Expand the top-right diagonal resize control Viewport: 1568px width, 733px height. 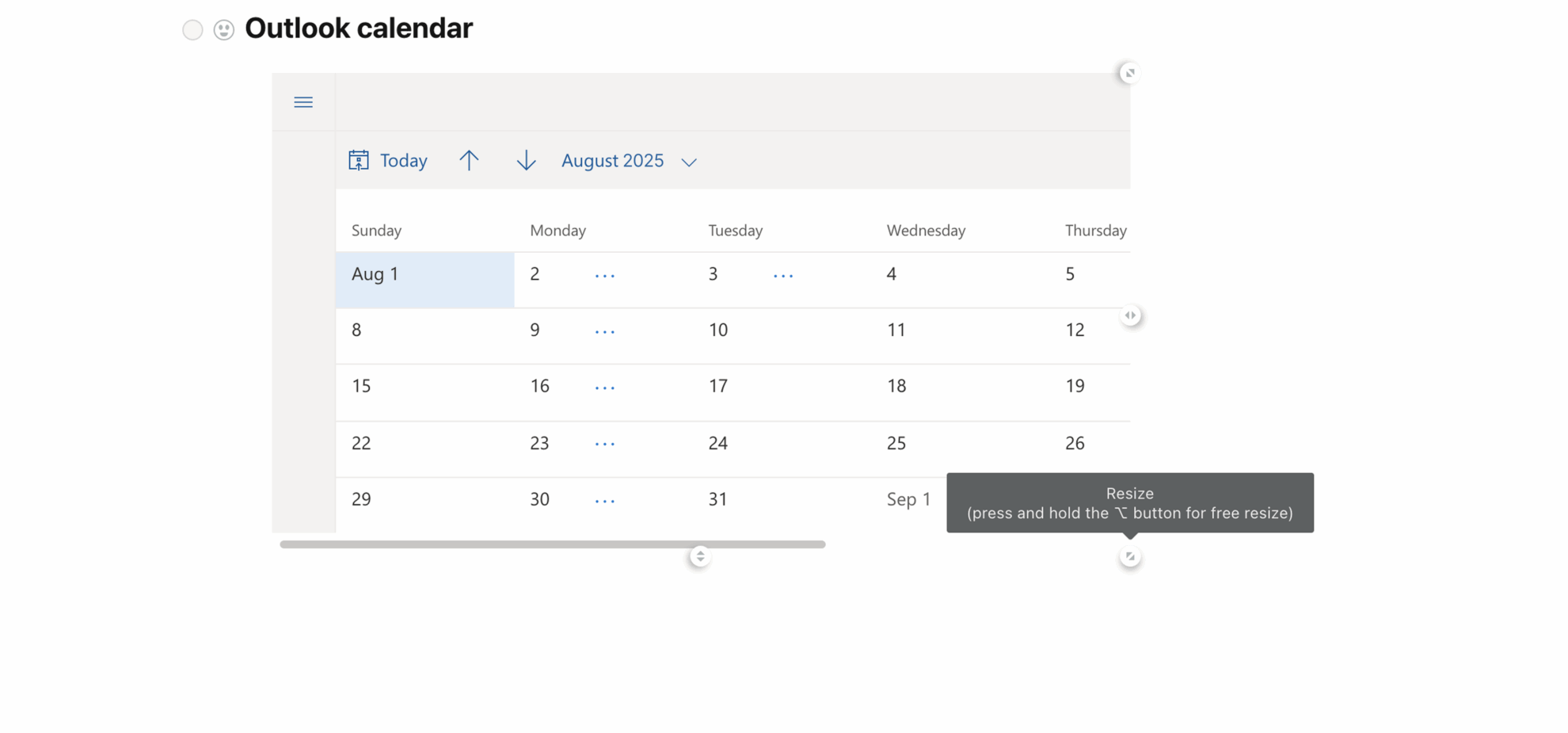(x=1130, y=72)
